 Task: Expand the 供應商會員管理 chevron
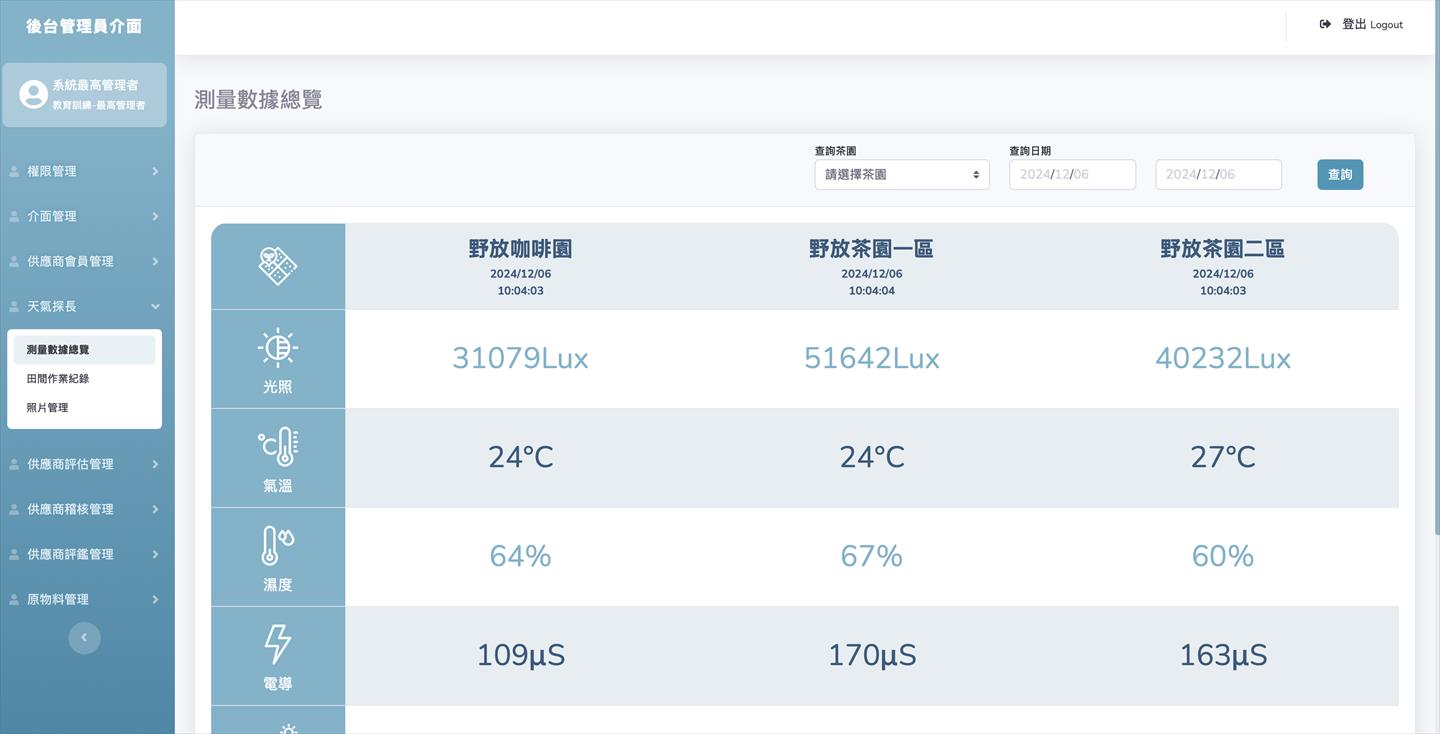(x=155, y=262)
